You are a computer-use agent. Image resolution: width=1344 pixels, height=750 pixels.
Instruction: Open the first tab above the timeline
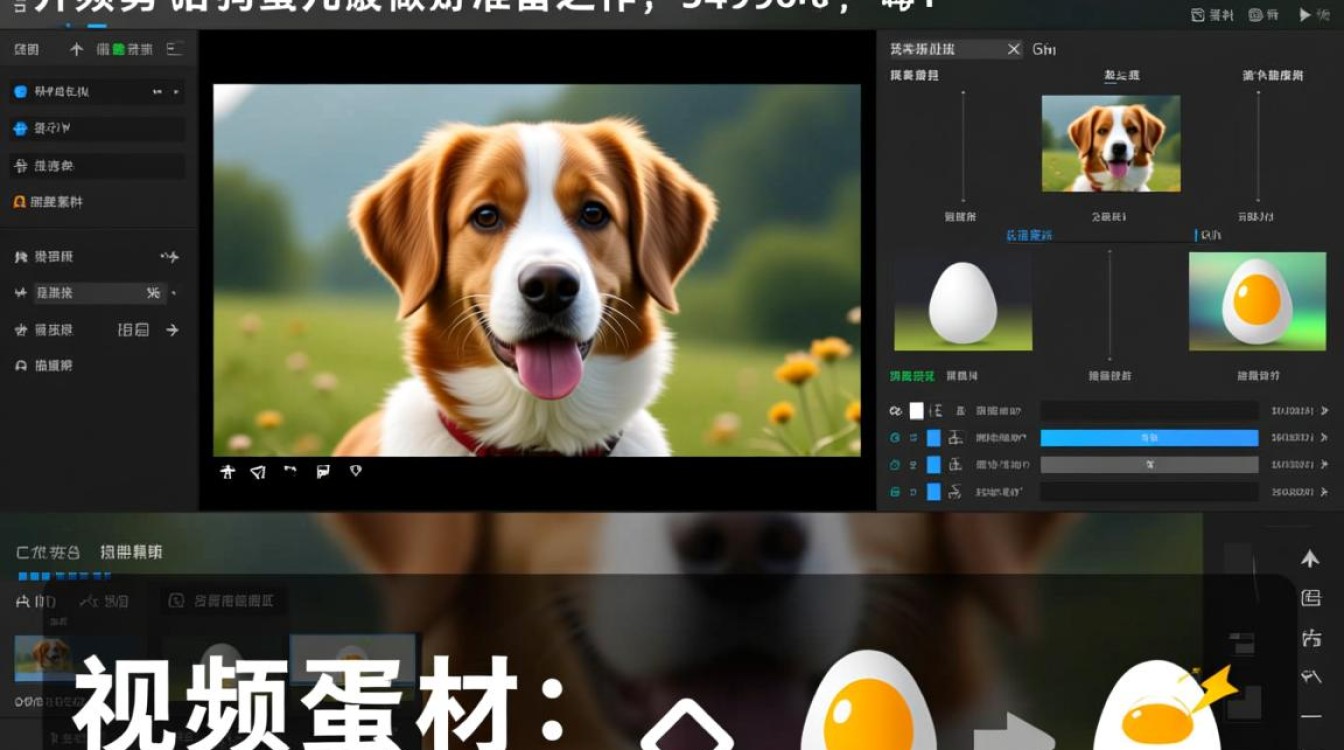coord(47,552)
